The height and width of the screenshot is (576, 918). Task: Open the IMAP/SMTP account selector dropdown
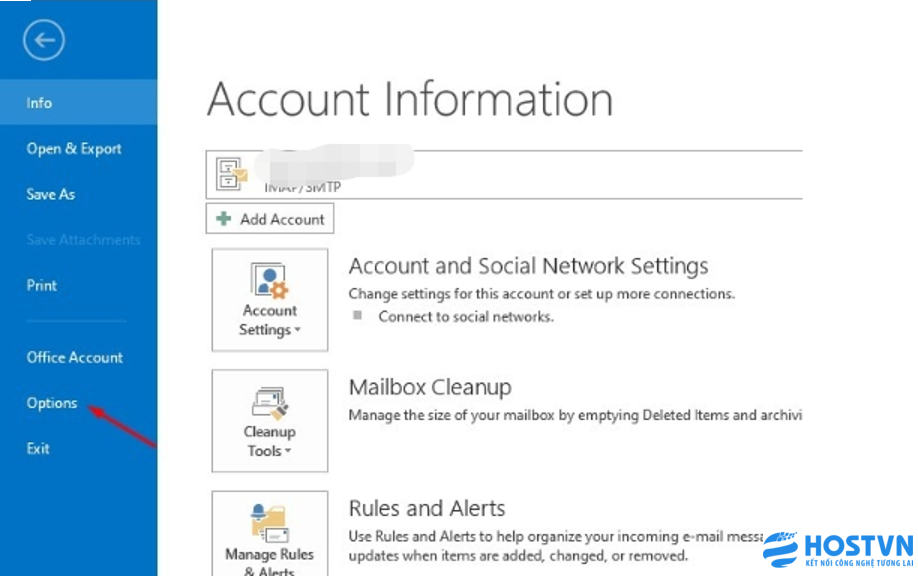505,175
